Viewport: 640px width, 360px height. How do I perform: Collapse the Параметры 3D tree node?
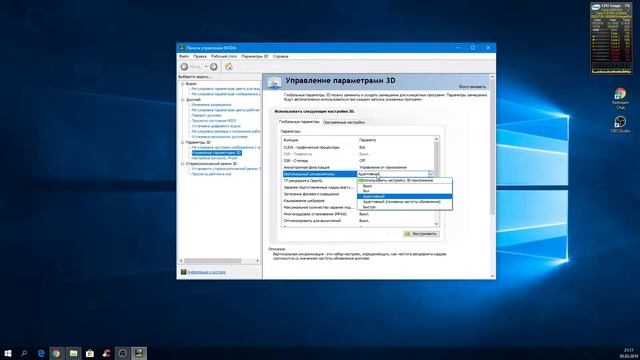pos(182,142)
